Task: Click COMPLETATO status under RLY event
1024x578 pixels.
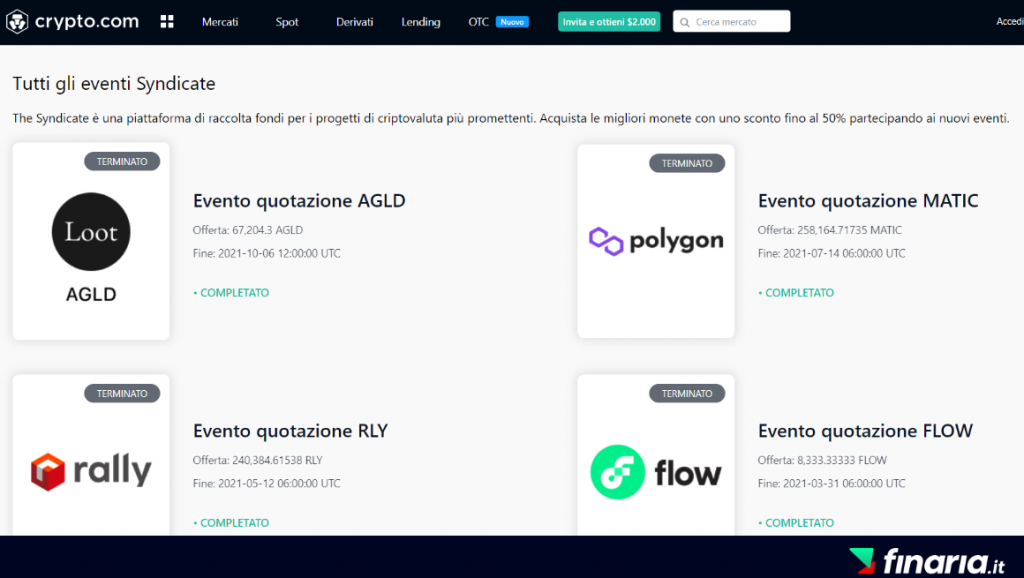Action: 231,522
